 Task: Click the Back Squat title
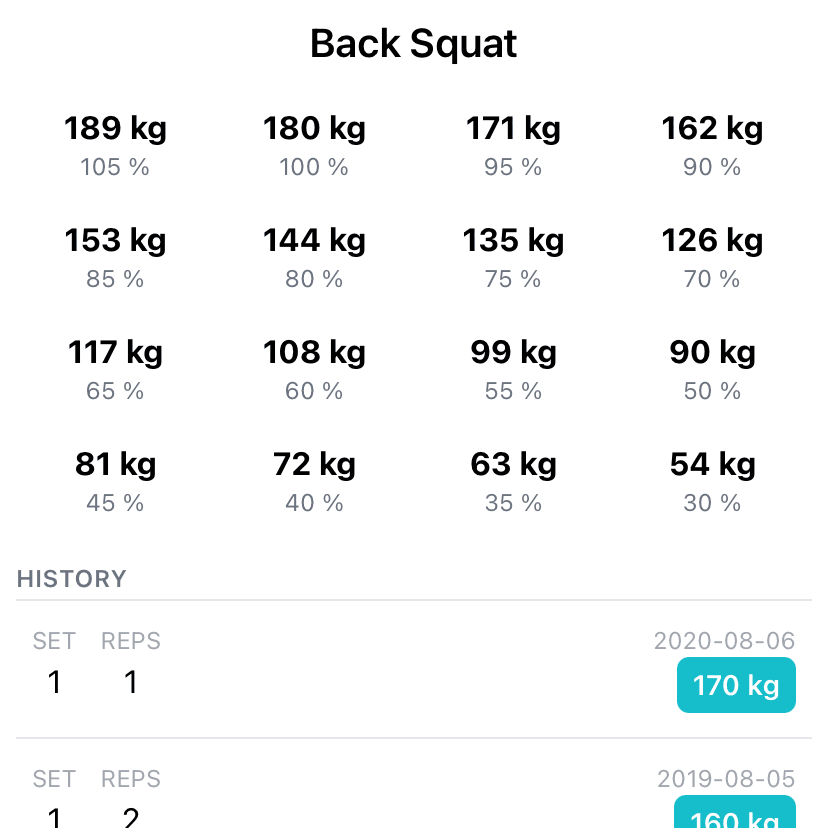pyautogui.click(x=413, y=44)
